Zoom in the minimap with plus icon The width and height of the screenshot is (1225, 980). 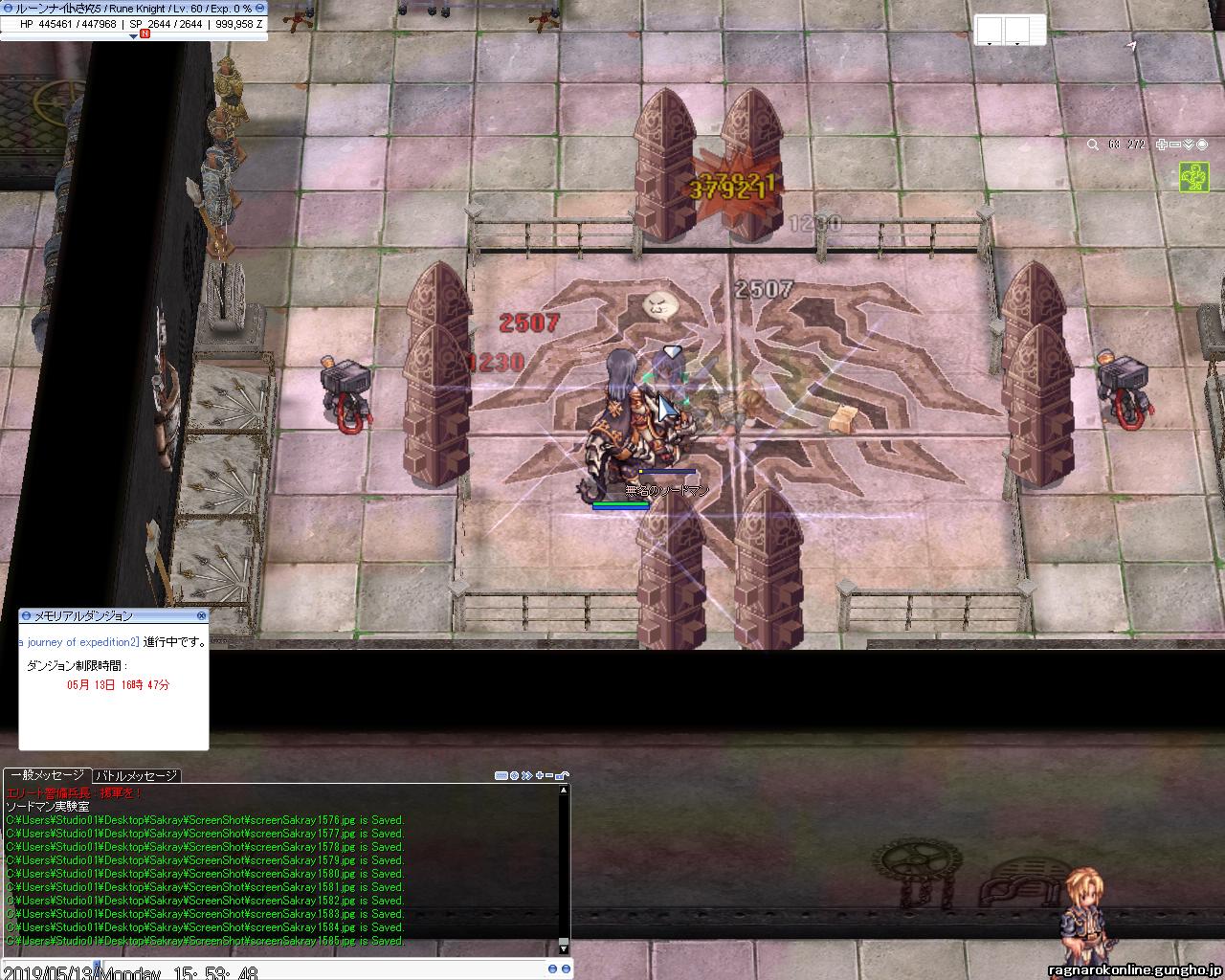[1162, 145]
